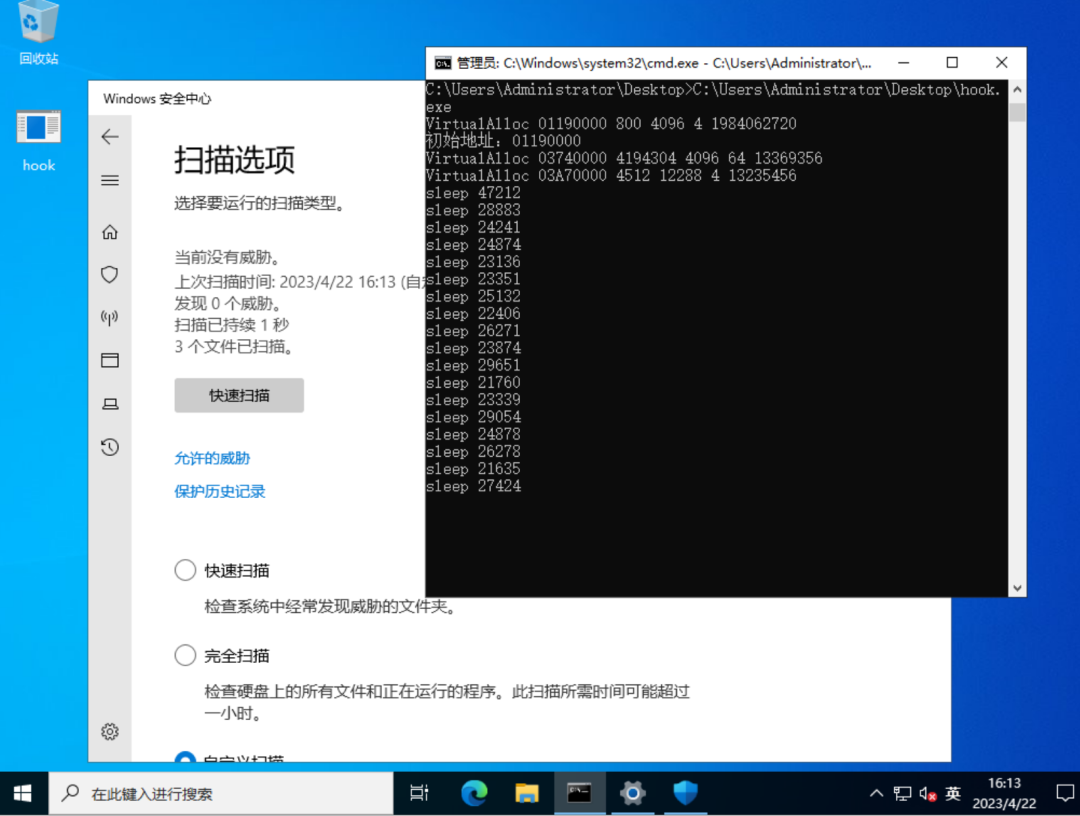Screen dimensions: 1080x816
Task: Open Device security laptop icon
Action: click(x=110, y=404)
